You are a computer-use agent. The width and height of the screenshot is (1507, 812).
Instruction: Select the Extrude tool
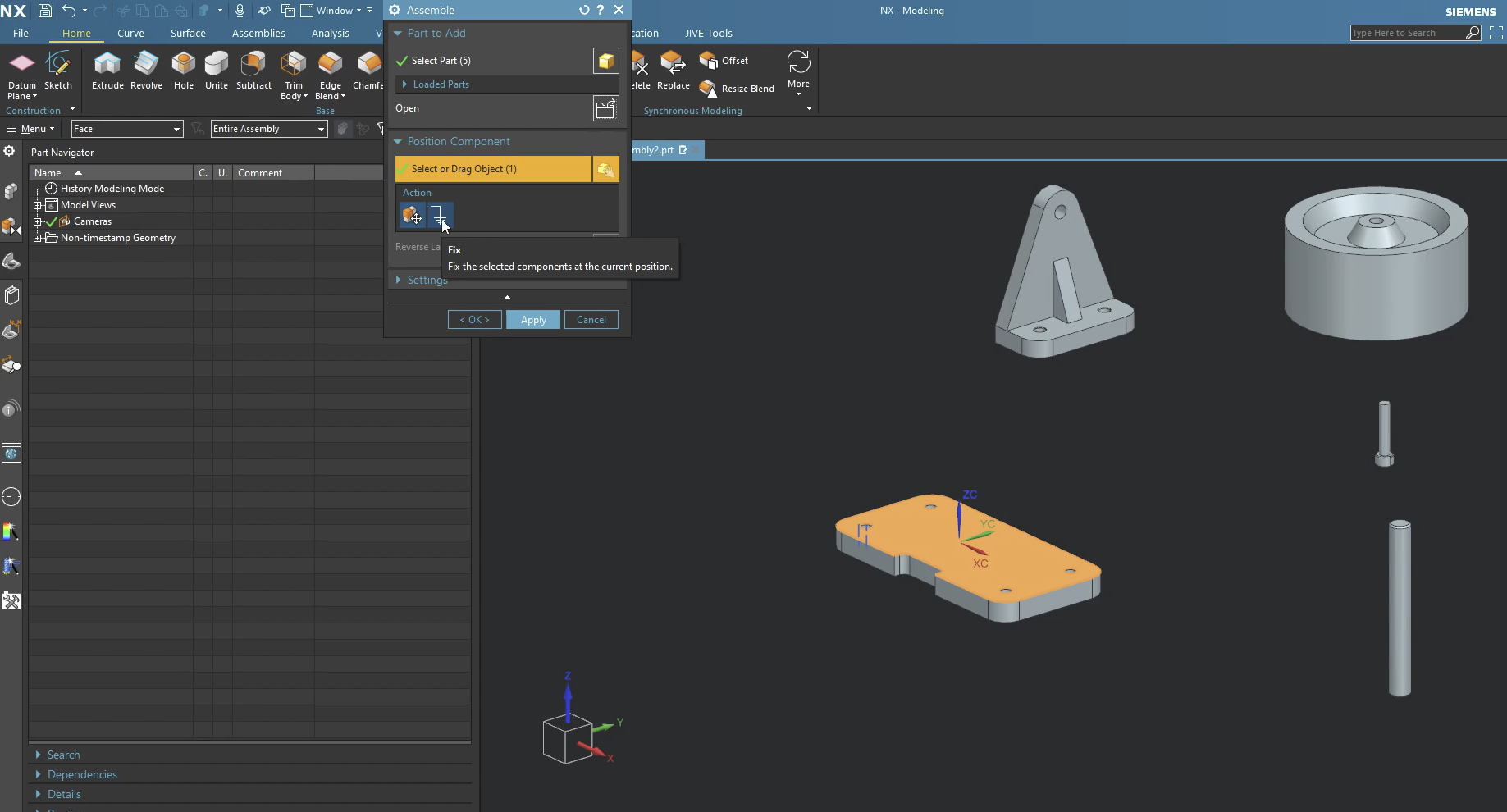107,71
